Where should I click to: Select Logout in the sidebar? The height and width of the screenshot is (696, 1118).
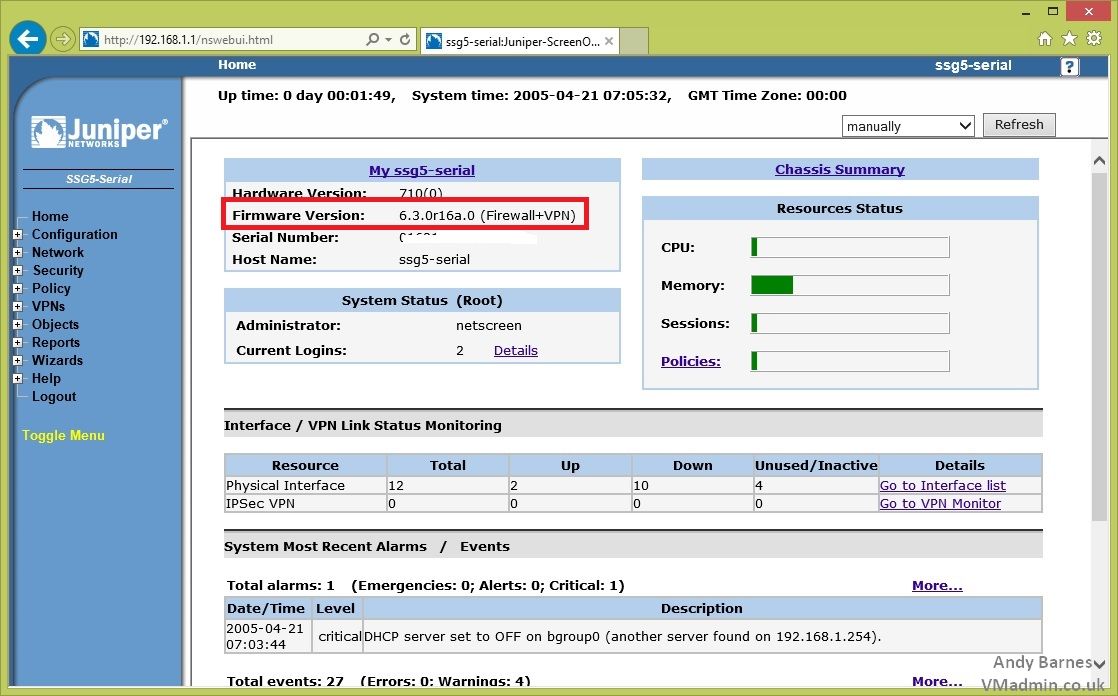pos(54,397)
